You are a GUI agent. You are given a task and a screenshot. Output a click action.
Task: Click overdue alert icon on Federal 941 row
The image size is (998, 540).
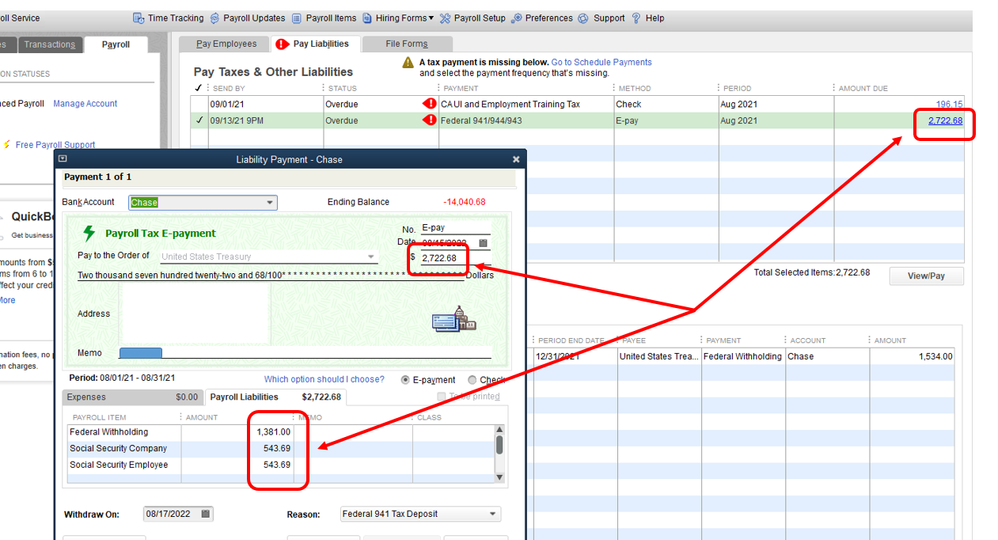click(x=430, y=120)
